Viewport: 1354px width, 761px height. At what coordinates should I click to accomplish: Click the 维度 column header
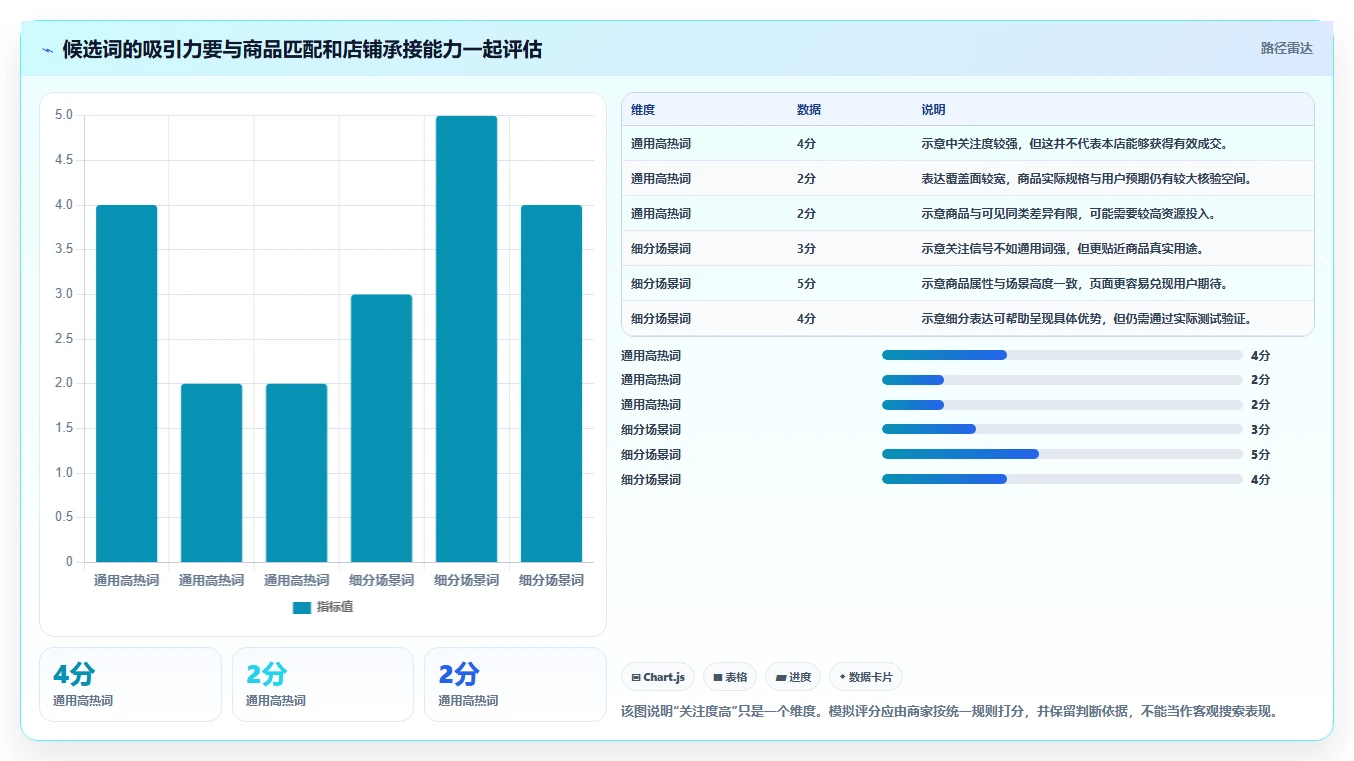[643, 110]
